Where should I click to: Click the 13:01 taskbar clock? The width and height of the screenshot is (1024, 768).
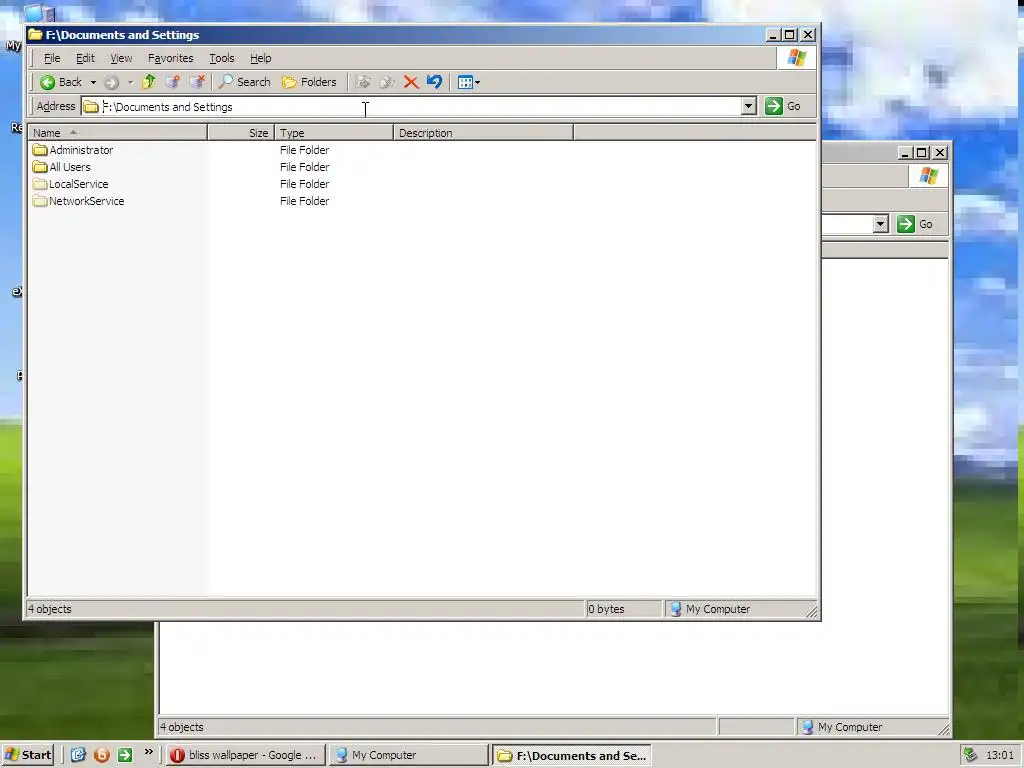(1000, 755)
